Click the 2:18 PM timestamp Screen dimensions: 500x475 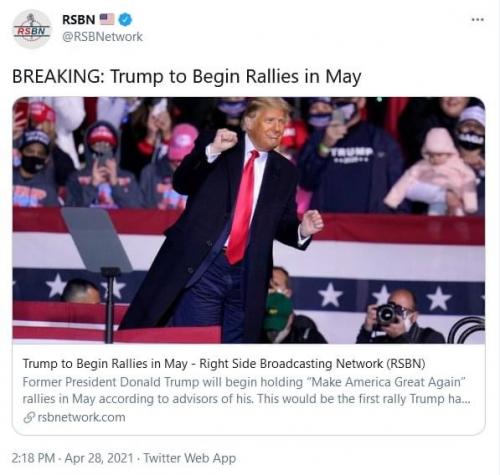33,458
